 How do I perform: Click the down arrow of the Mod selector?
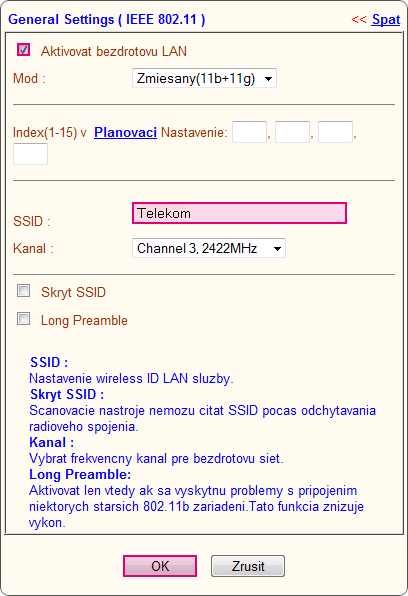tap(268, 79)
